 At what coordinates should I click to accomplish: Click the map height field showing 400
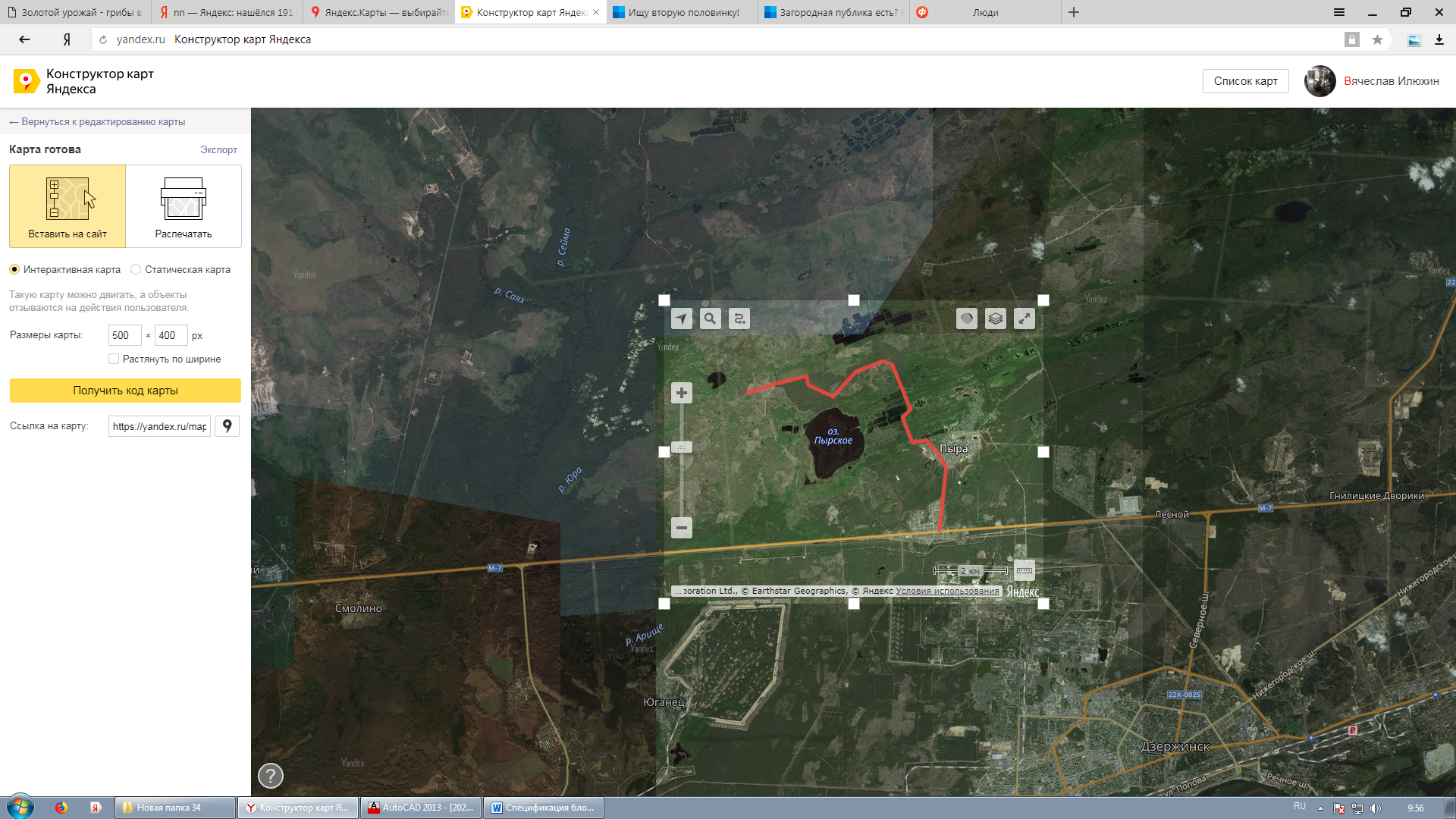click(x=171, y=335)
